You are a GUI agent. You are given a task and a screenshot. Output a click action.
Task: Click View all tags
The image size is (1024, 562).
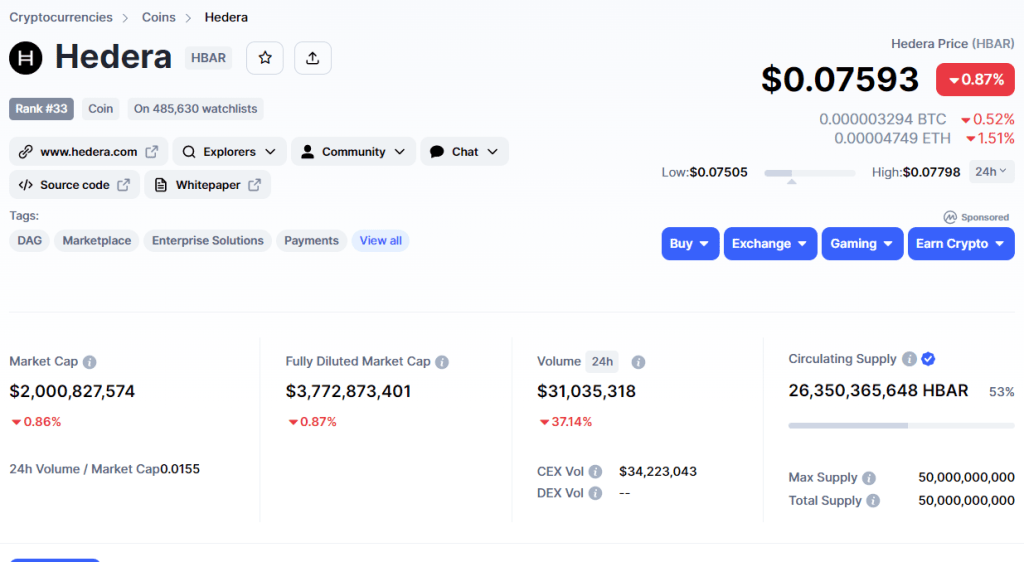[x=381, y=240]
